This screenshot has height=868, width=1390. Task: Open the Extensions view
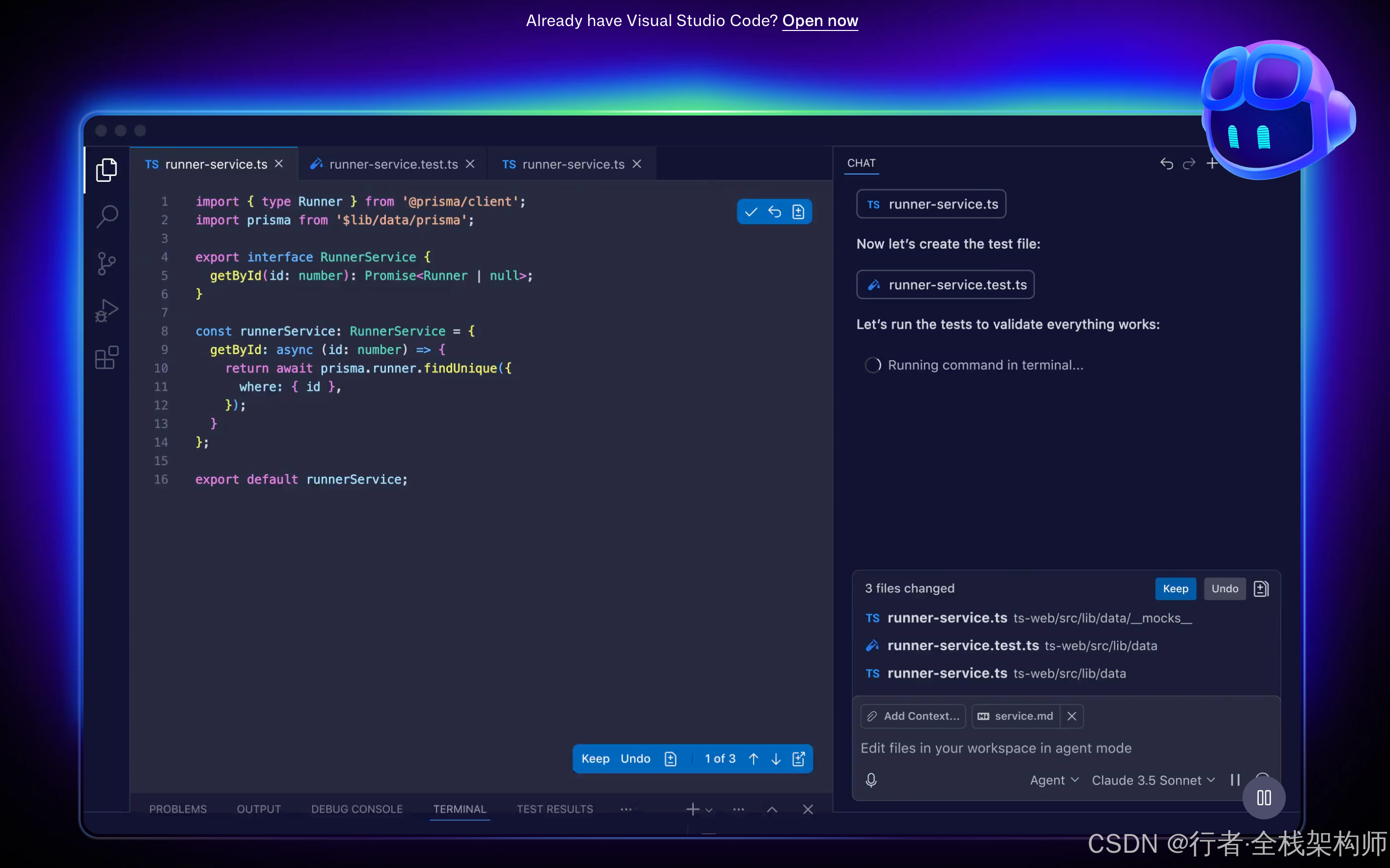107,357
